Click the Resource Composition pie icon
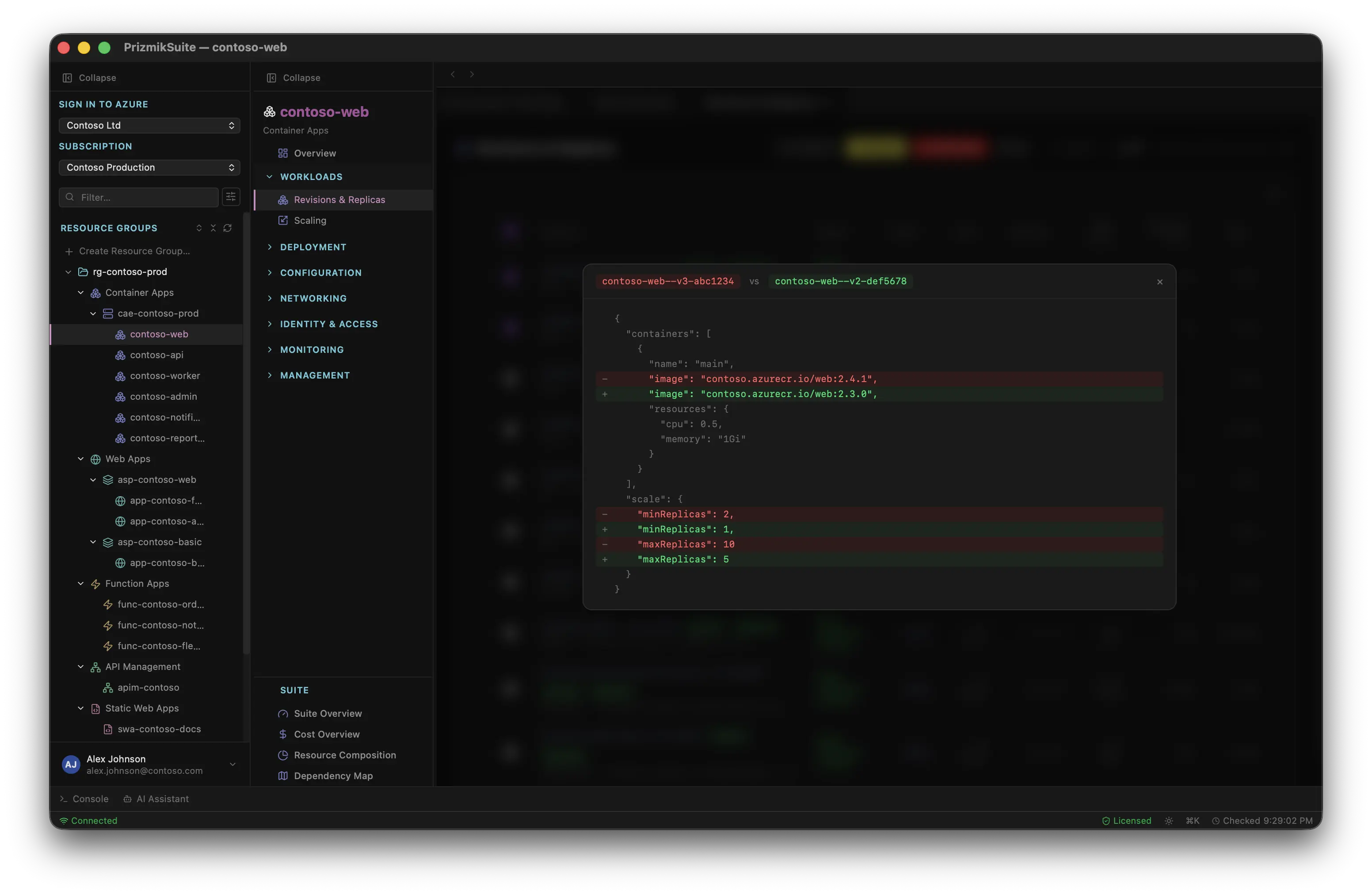This screenshot has height=895, width=1372. (282, 755)
